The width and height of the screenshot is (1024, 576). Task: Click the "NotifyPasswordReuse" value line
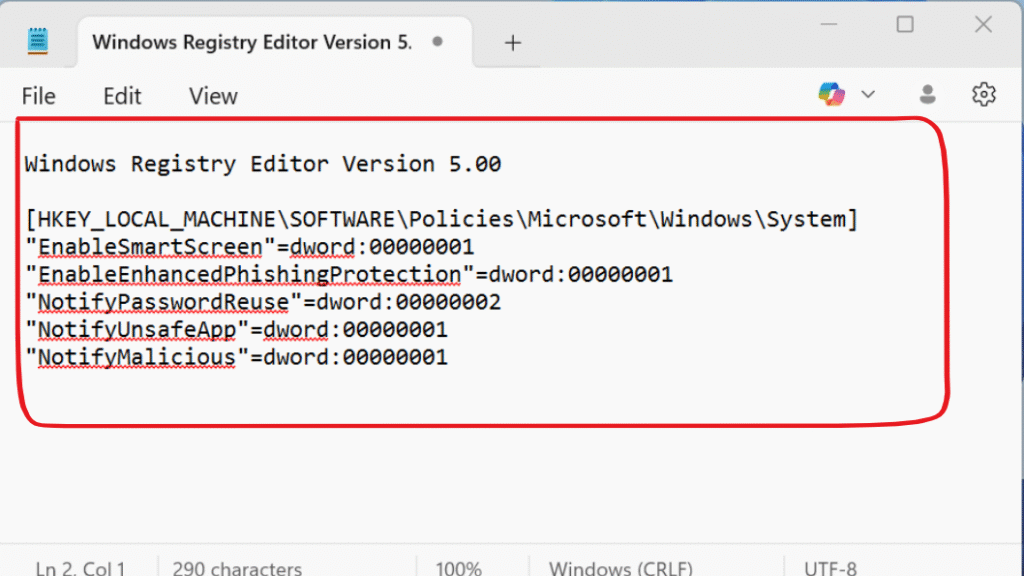tap(263, 302)
